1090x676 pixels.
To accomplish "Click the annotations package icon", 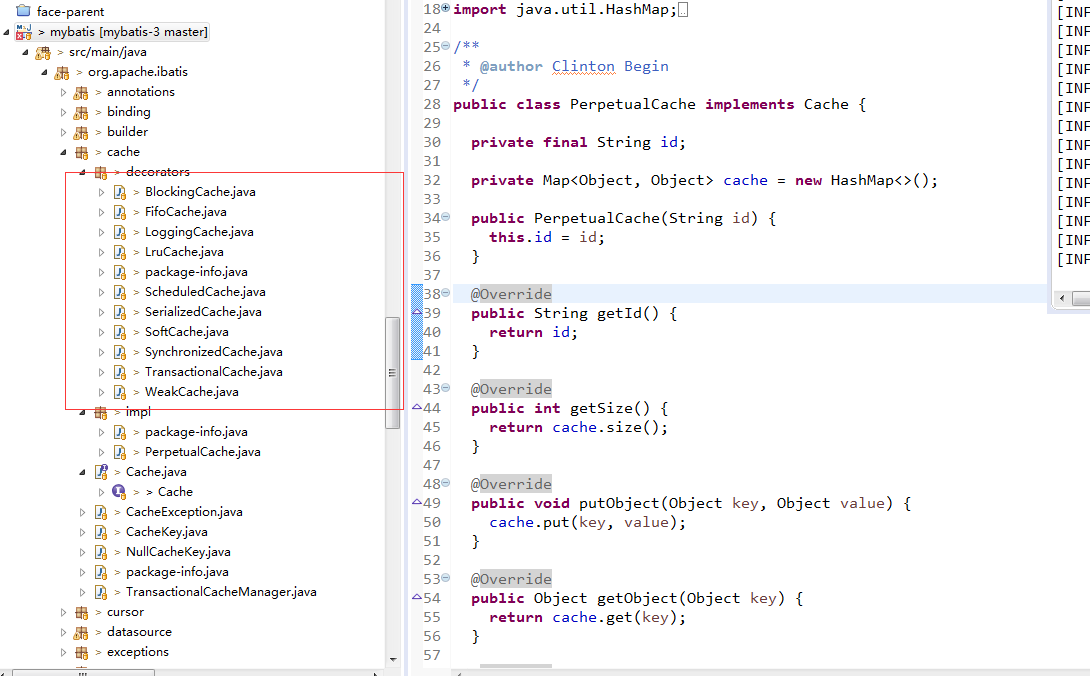I will point(81,92).
